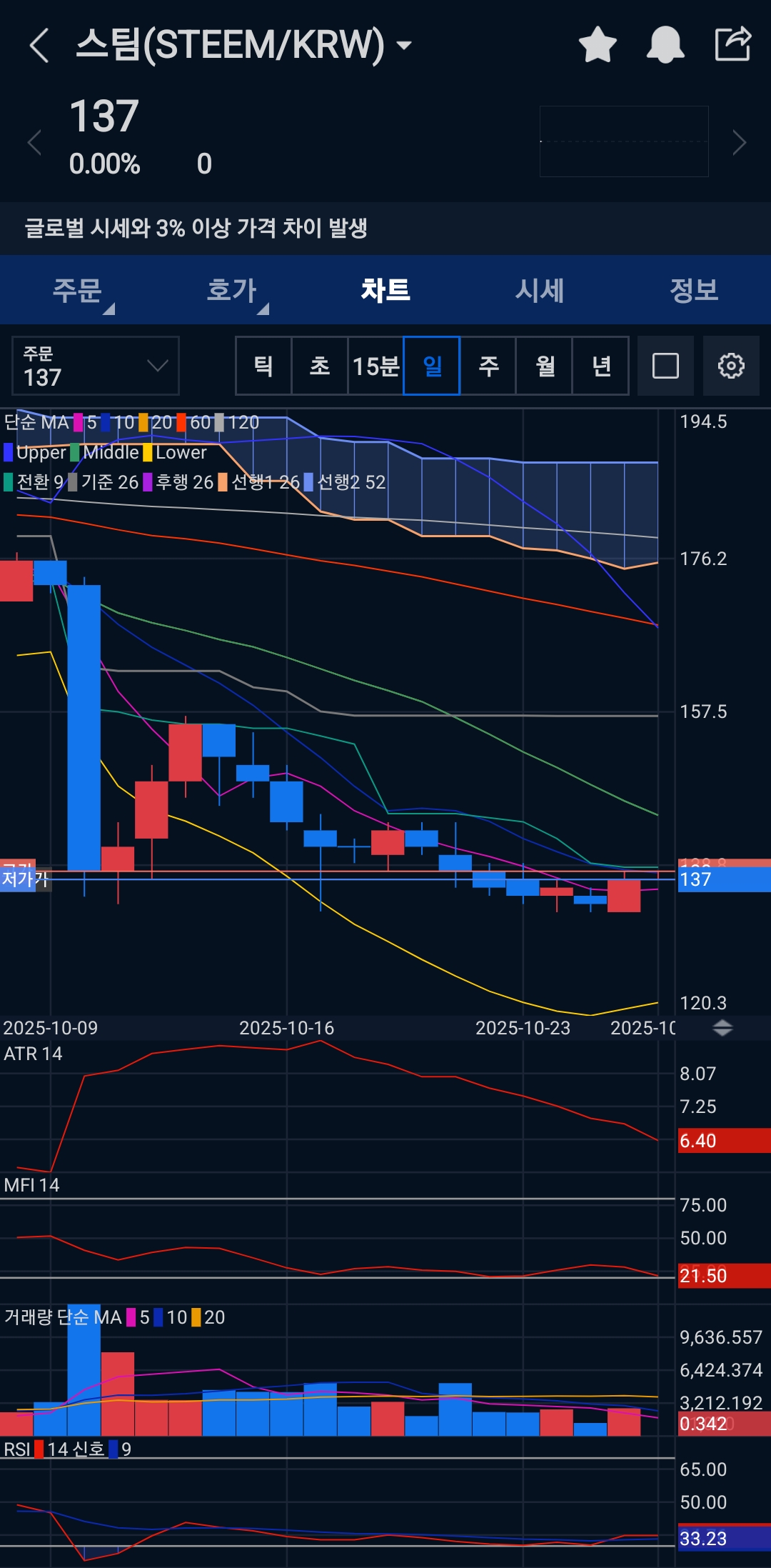Tap the share icon

733,44
